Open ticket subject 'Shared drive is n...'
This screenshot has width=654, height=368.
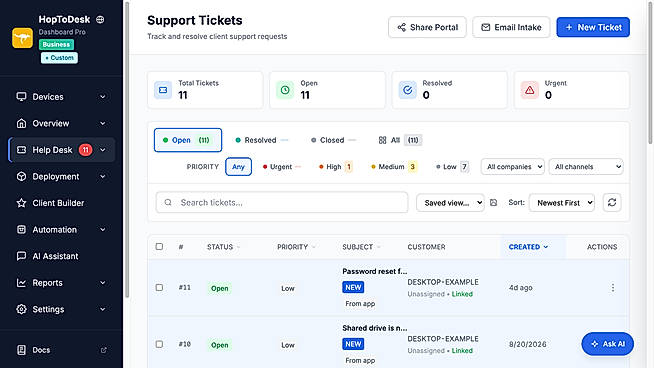[375, 328]
